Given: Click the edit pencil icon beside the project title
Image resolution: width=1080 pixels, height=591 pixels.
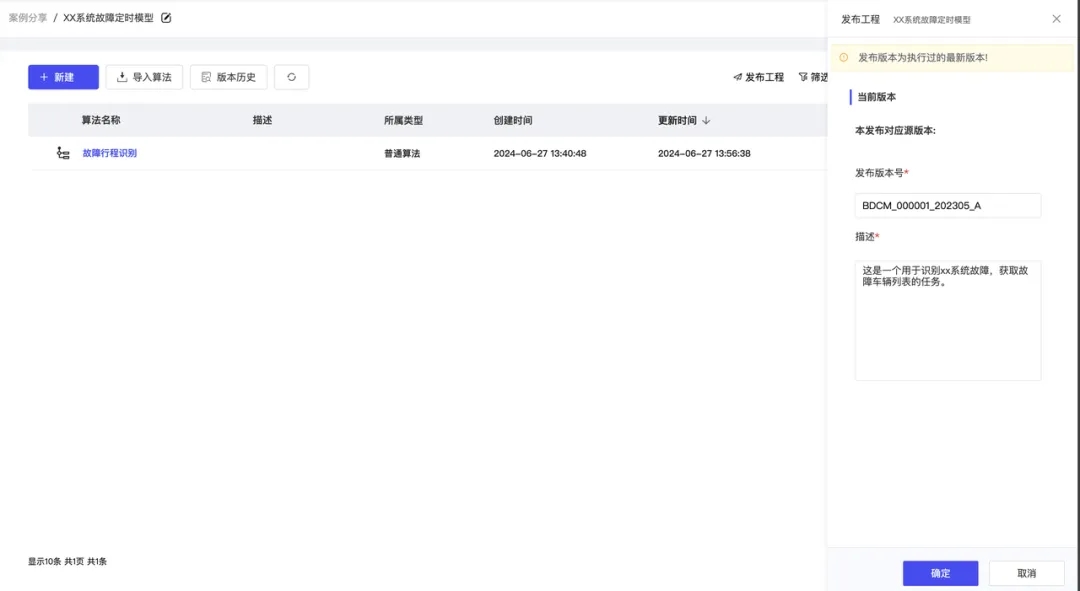Looking at the screenshot, I should point(166,18).
